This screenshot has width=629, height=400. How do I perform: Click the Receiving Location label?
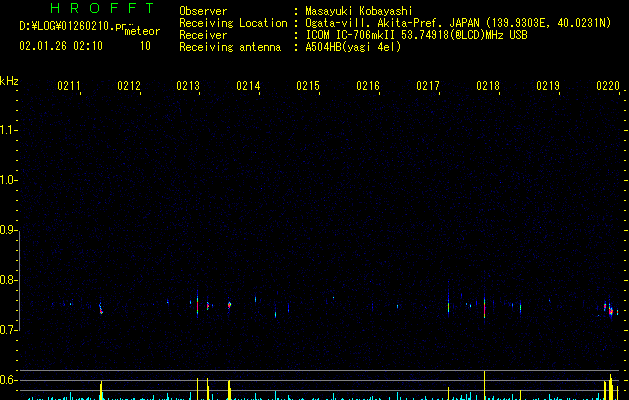233,23
